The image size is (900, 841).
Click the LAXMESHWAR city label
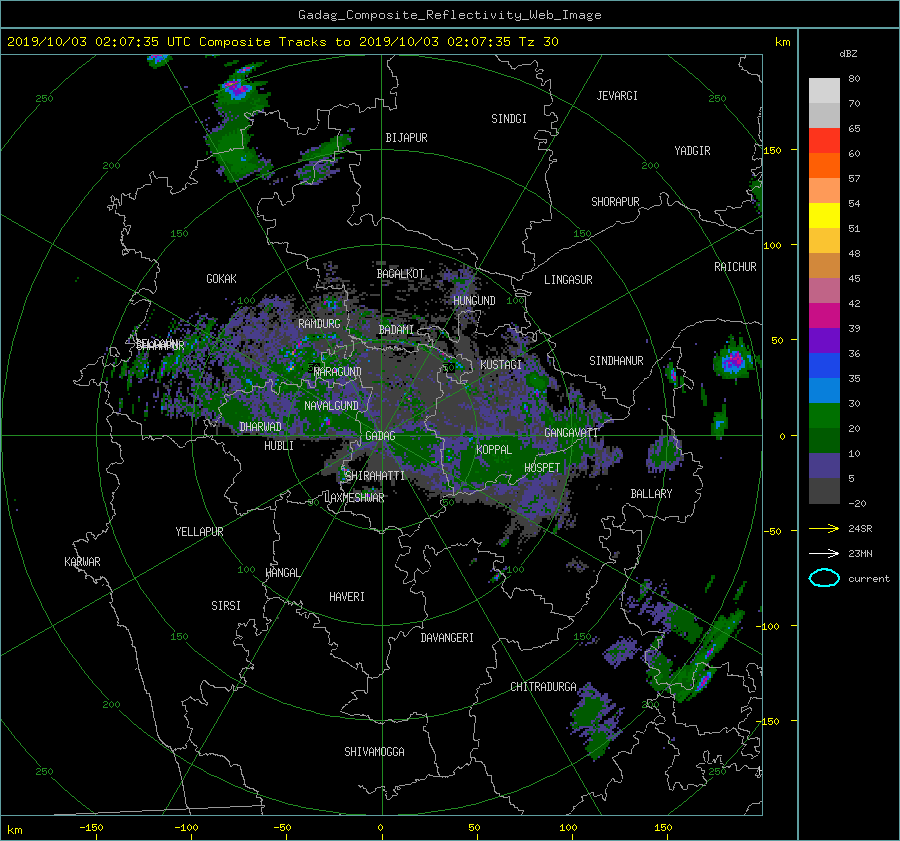(x=354, y=498)
